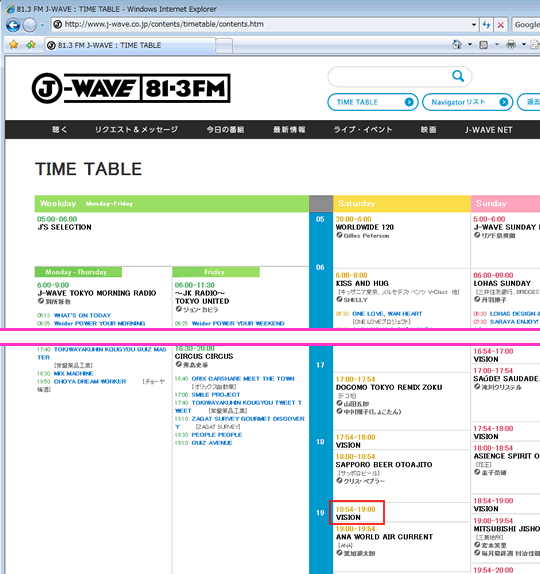This screenshot has height=574, width=540.
Task: Click the TOKYO UNITED program title
Action: pyautogui.click(x=202, y=301)
